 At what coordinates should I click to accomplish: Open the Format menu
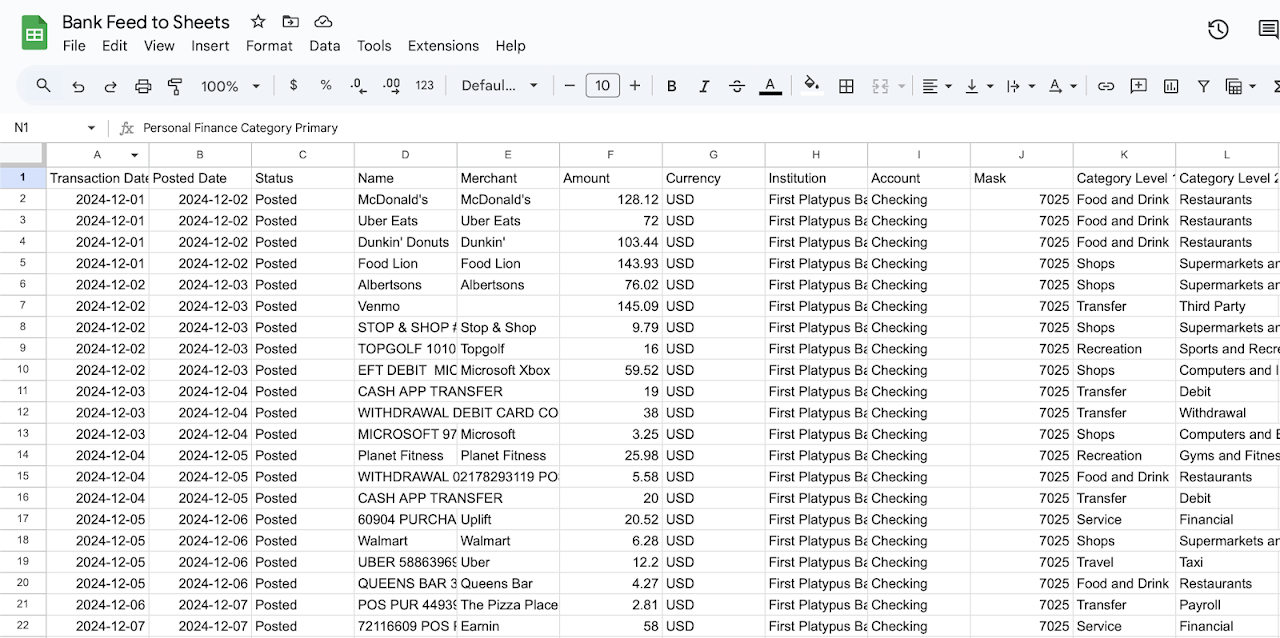pos(269,46)
